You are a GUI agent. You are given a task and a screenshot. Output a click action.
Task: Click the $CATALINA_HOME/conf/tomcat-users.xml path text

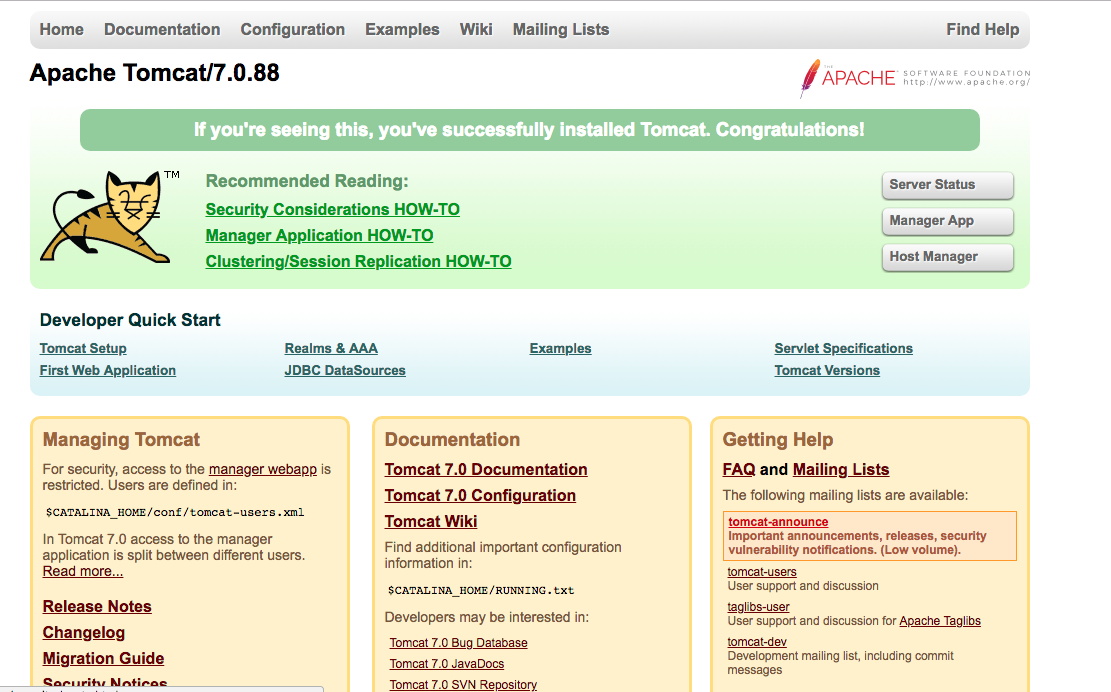pos(175,513)
